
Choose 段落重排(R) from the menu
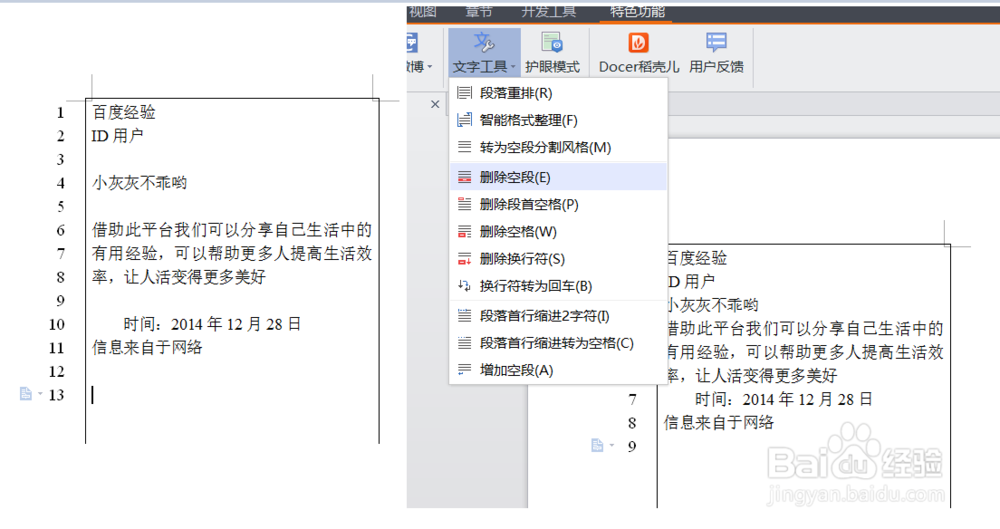pyautogui.click(x=558, y=93)
